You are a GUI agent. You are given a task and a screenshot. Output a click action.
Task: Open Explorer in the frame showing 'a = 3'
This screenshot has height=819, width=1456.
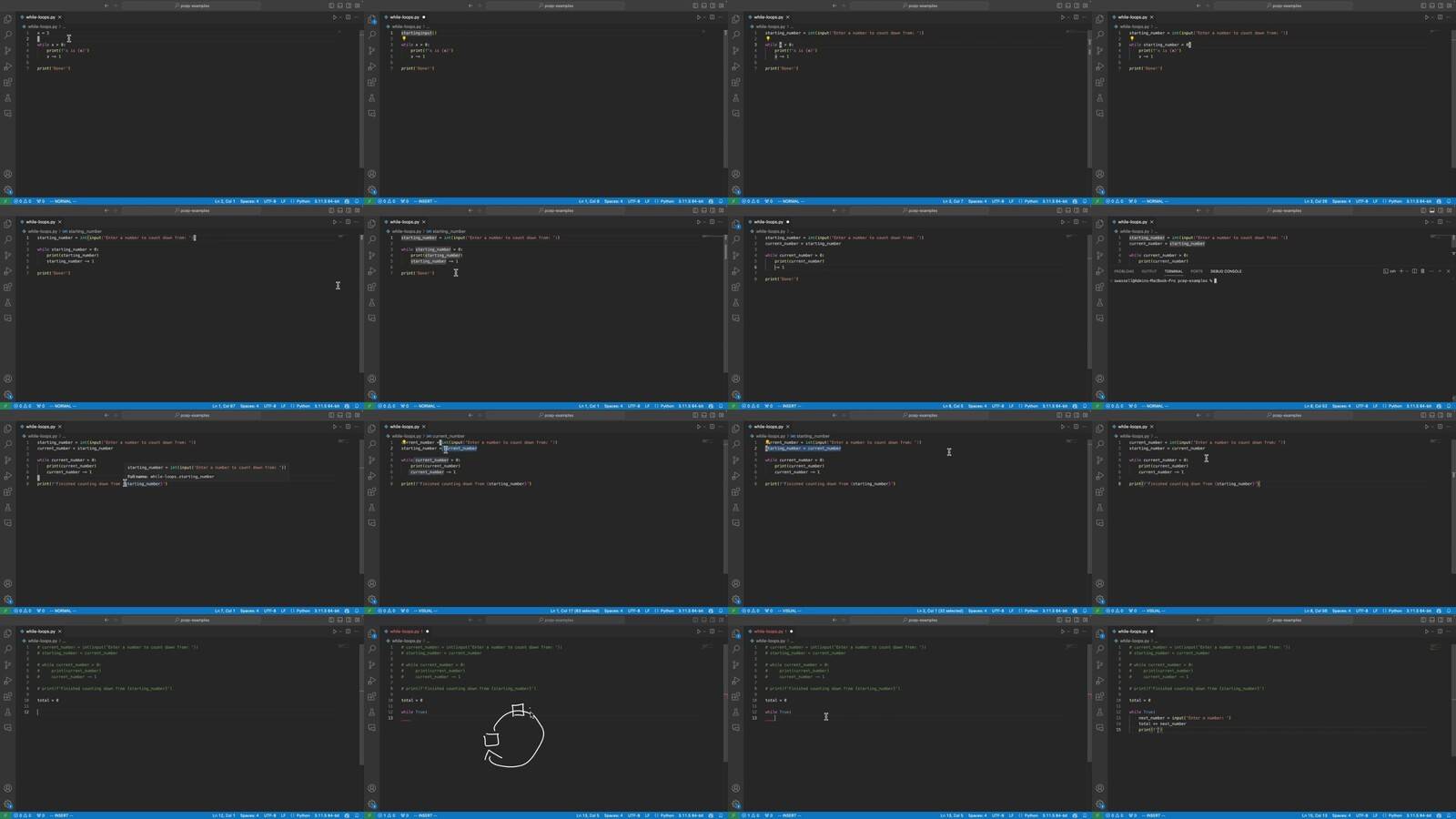point(7,19)
